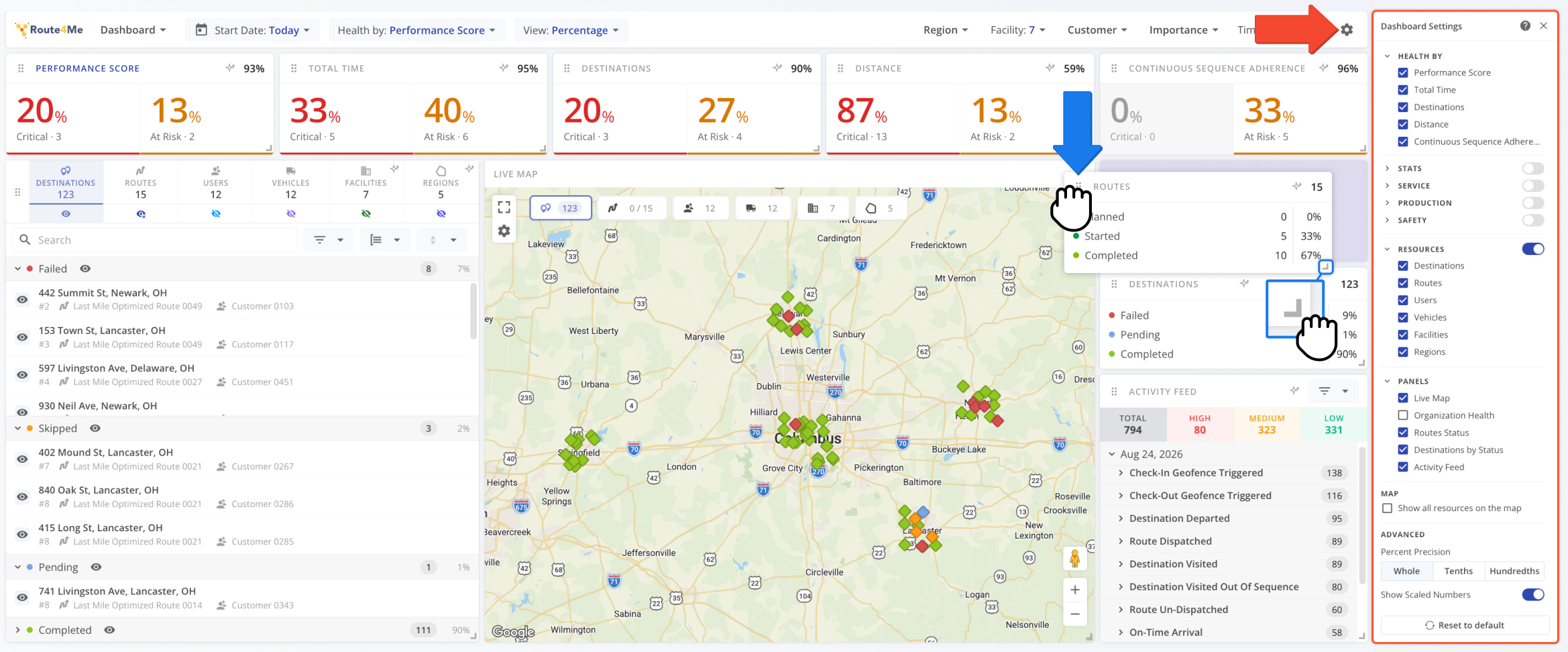Click the calendar icon near Start Date
The image size is (1568, 652).
(x=201, y=30)
